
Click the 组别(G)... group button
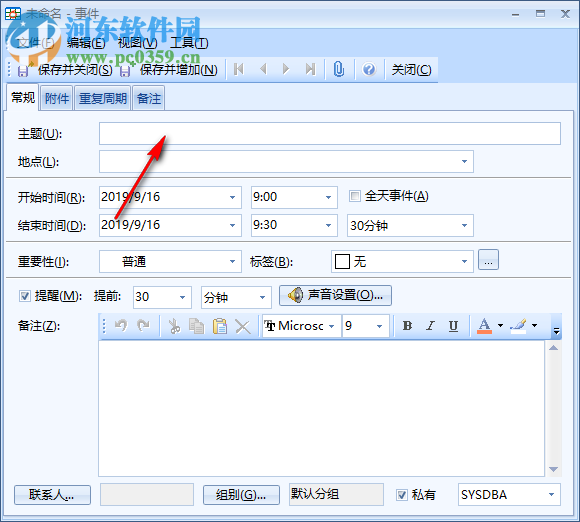click(241, 495)
